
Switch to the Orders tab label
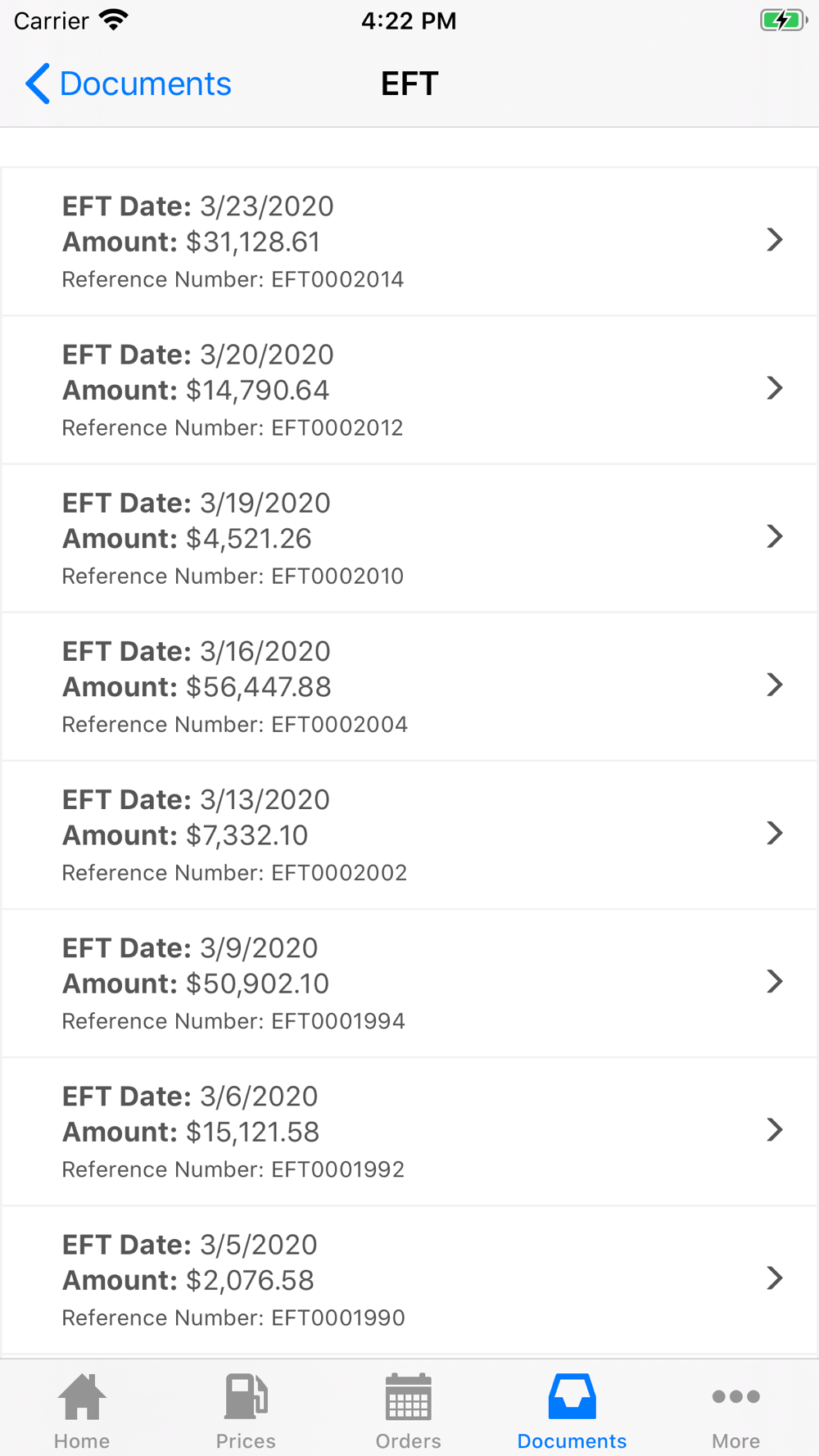(408, 1440)
